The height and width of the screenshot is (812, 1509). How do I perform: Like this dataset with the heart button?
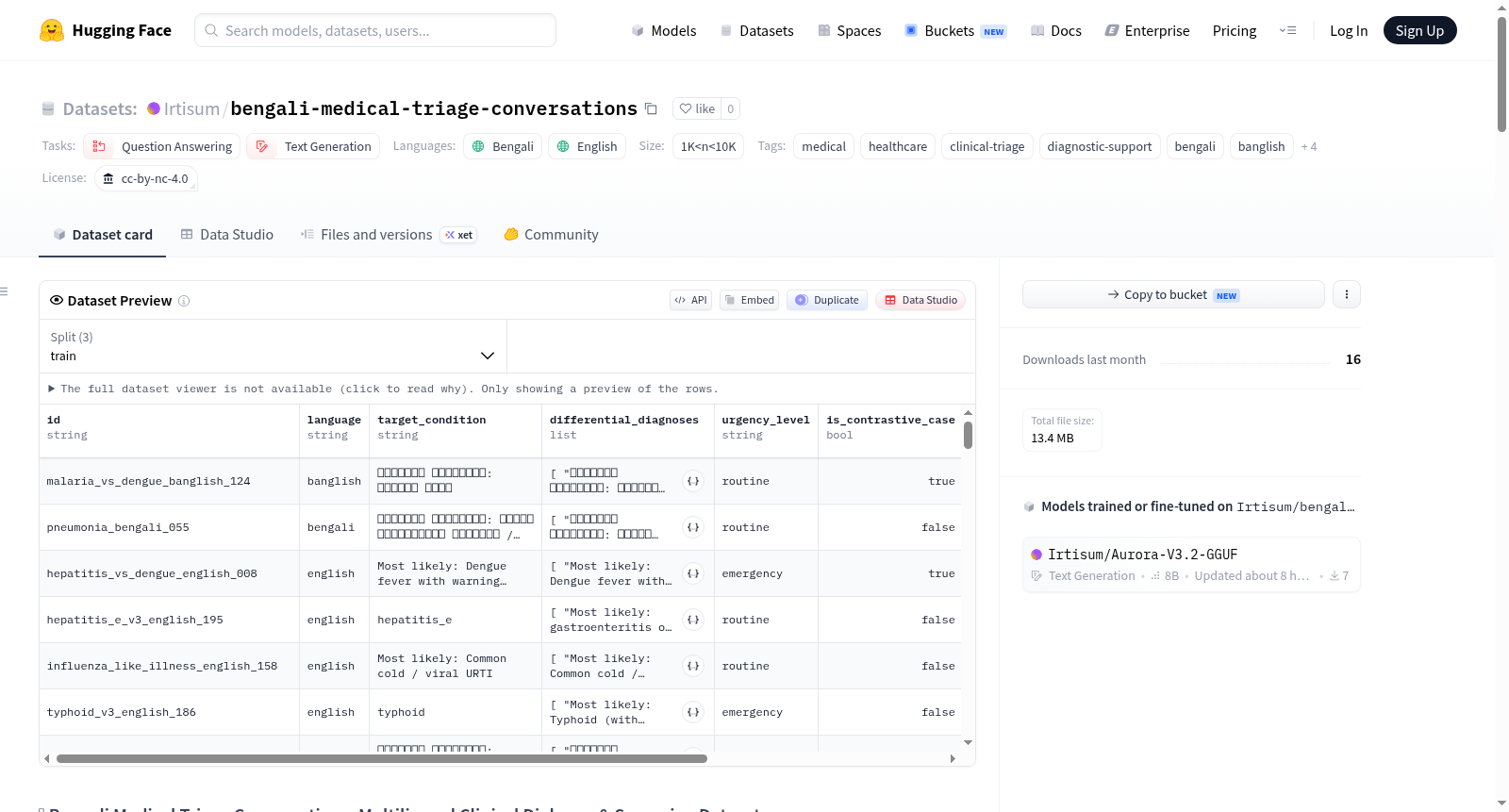pyautogui.click(x=697, y=108)
